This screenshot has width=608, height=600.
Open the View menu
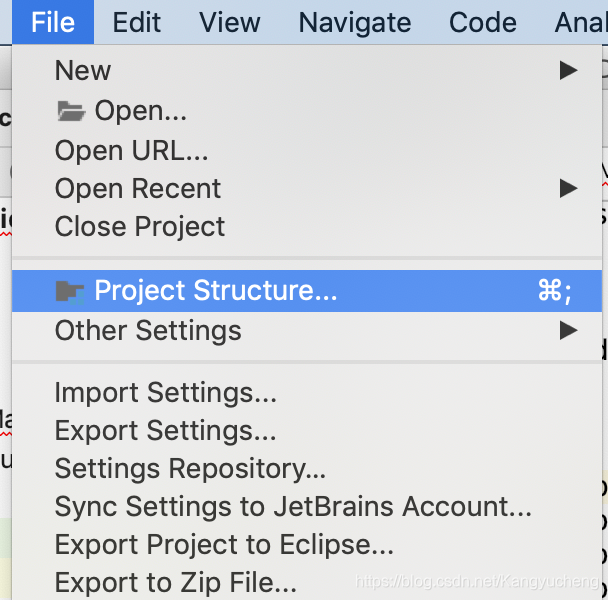tap(230, 22)
